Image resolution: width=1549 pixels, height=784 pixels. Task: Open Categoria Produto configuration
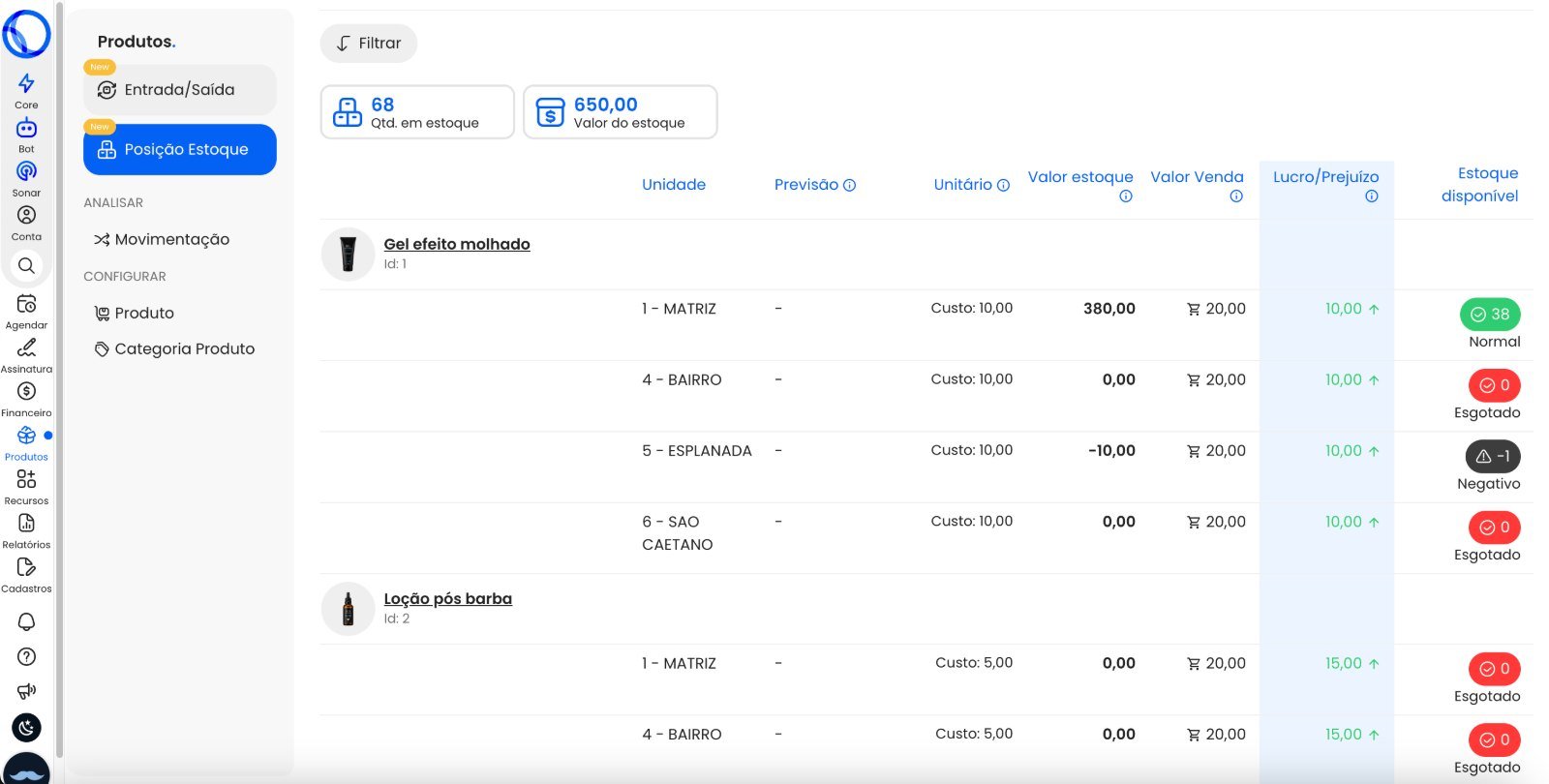174,348
